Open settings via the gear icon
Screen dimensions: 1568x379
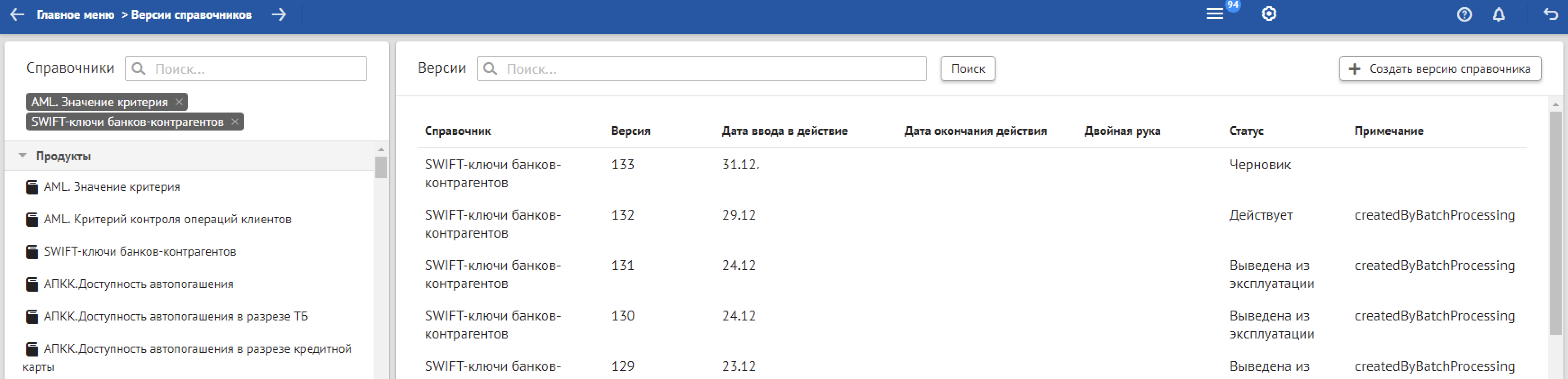pos(1269,14)
